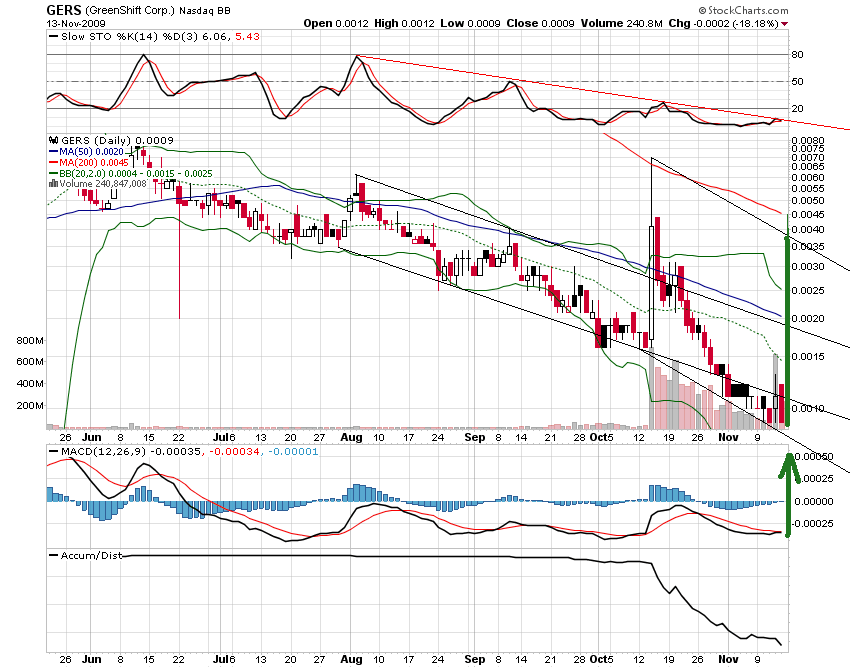The image size is (850, 668).
Task: Click the long red wick candle near June 22
Action: pos(179,249)
